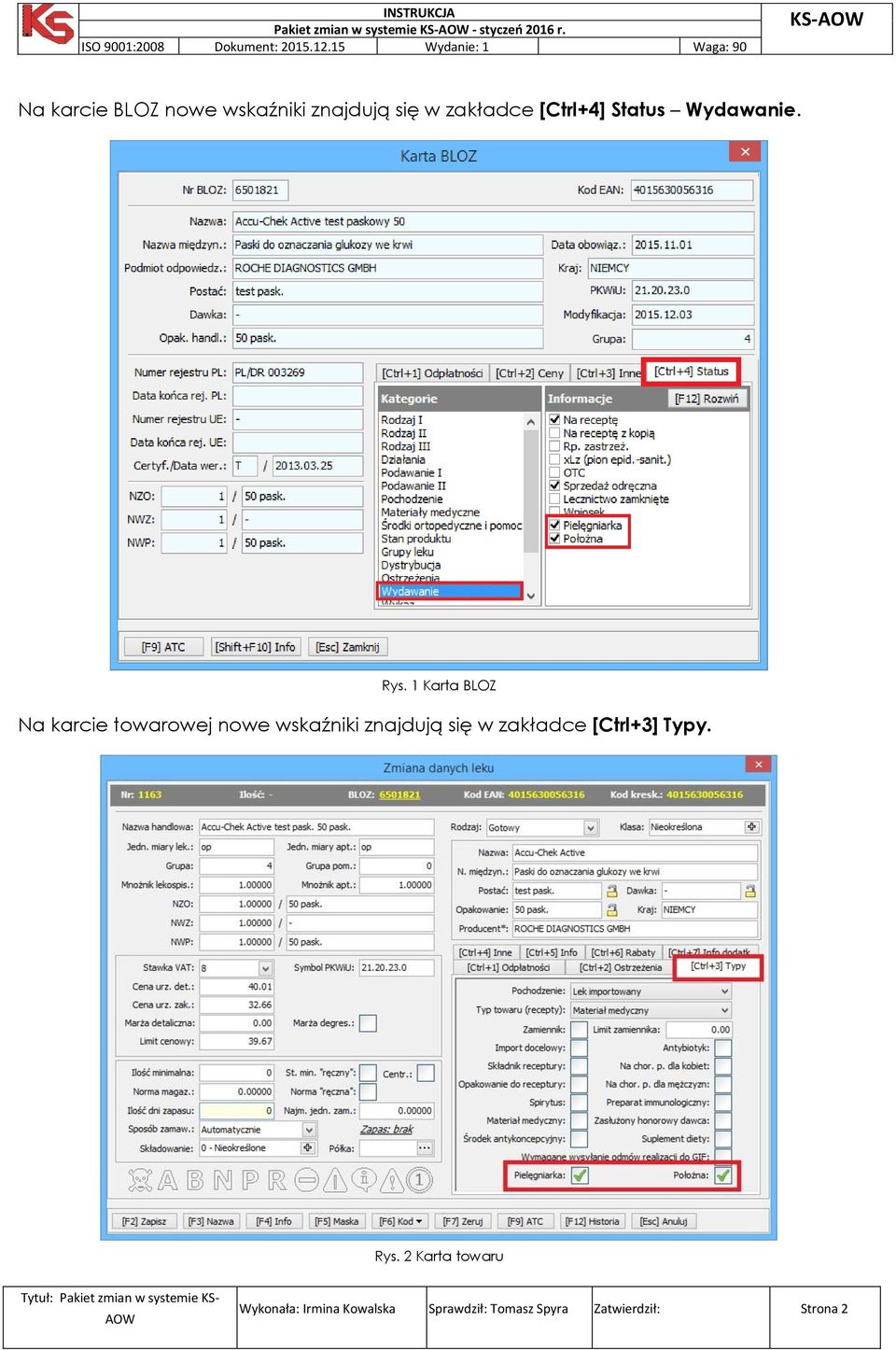Click the plus icon next to Klasa
The width and height of the screenshot is (896, 1350).
[751, 826]
